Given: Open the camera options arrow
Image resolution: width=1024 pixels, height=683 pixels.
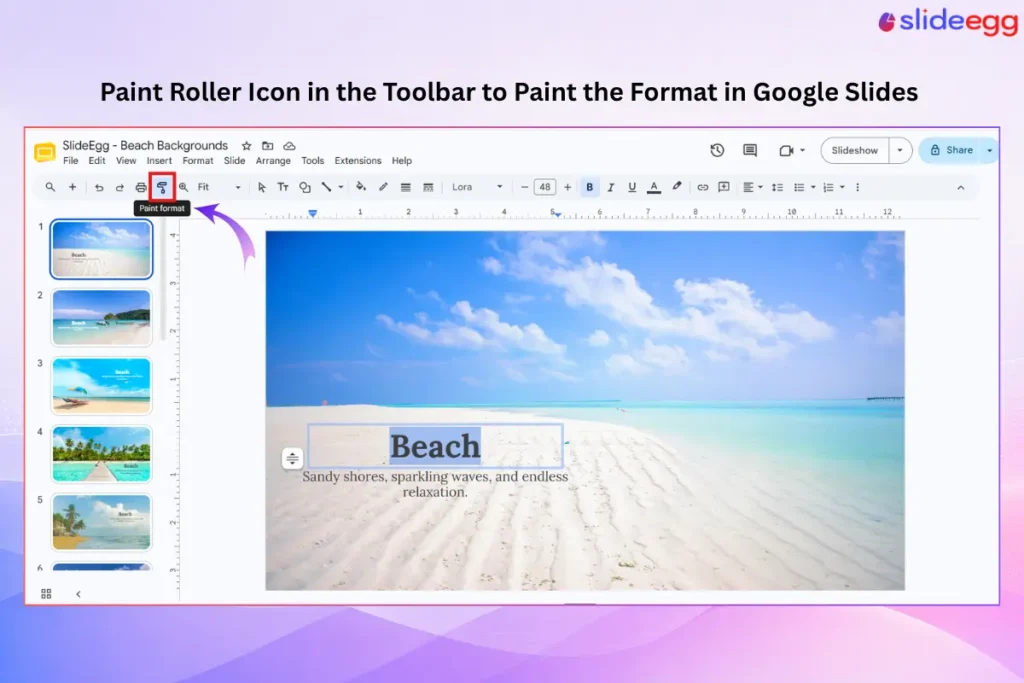Looking at the screenshot, I should [x=803, y=150].
